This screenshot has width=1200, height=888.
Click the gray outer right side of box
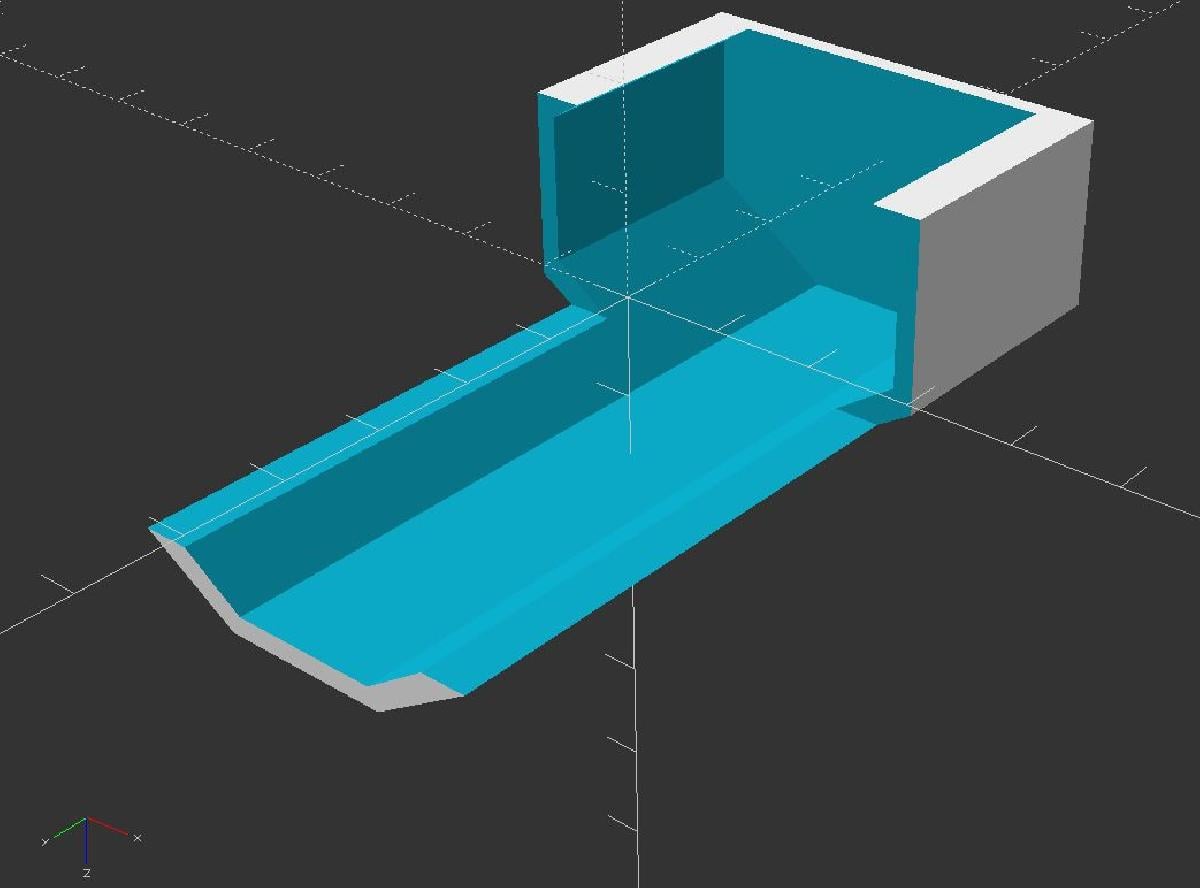(x=1000, y=270)
